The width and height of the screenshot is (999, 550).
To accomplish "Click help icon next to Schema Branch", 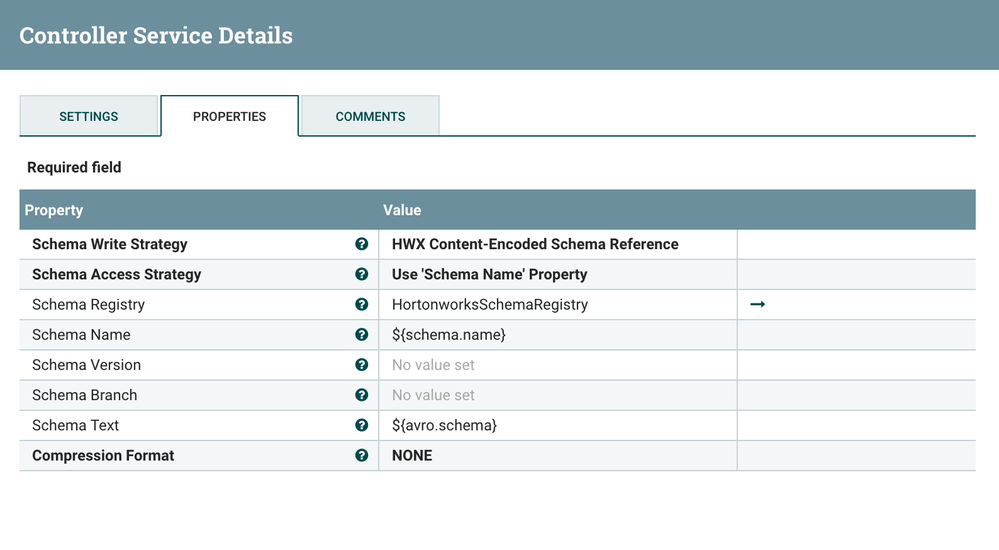I will 362,395.
